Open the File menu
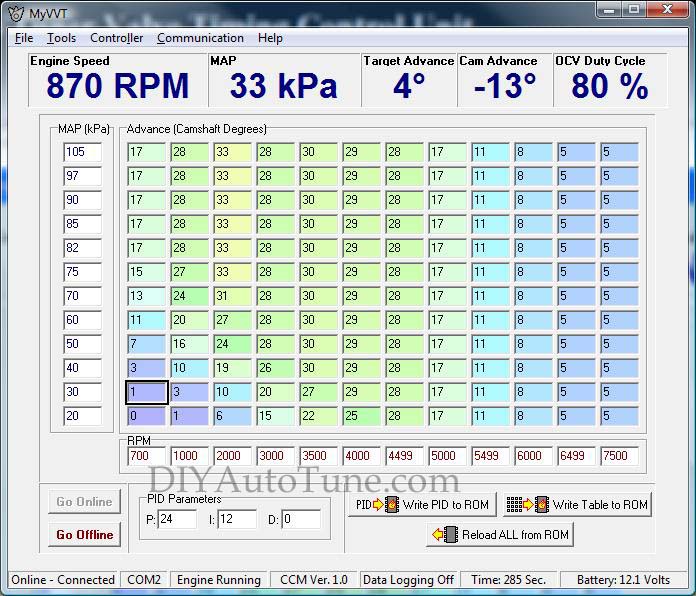 point(24,38)
